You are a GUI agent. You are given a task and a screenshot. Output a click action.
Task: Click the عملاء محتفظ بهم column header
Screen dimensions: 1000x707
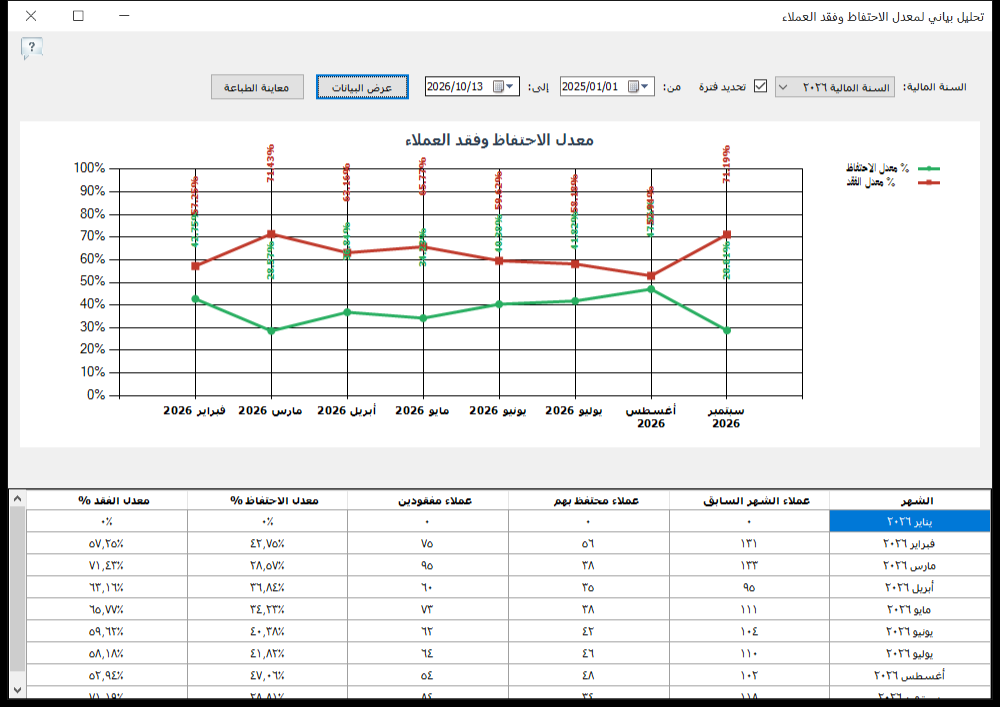[x=589, y=500]
